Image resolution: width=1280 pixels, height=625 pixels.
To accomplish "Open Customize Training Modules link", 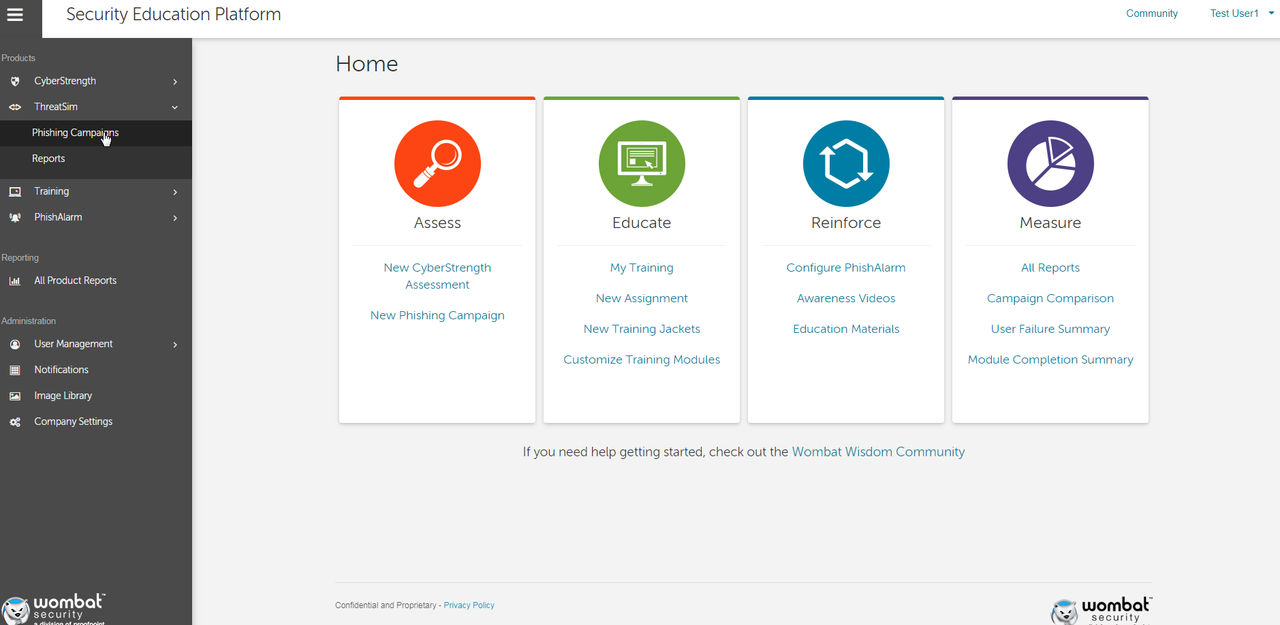I will click(x=642, y=359).
